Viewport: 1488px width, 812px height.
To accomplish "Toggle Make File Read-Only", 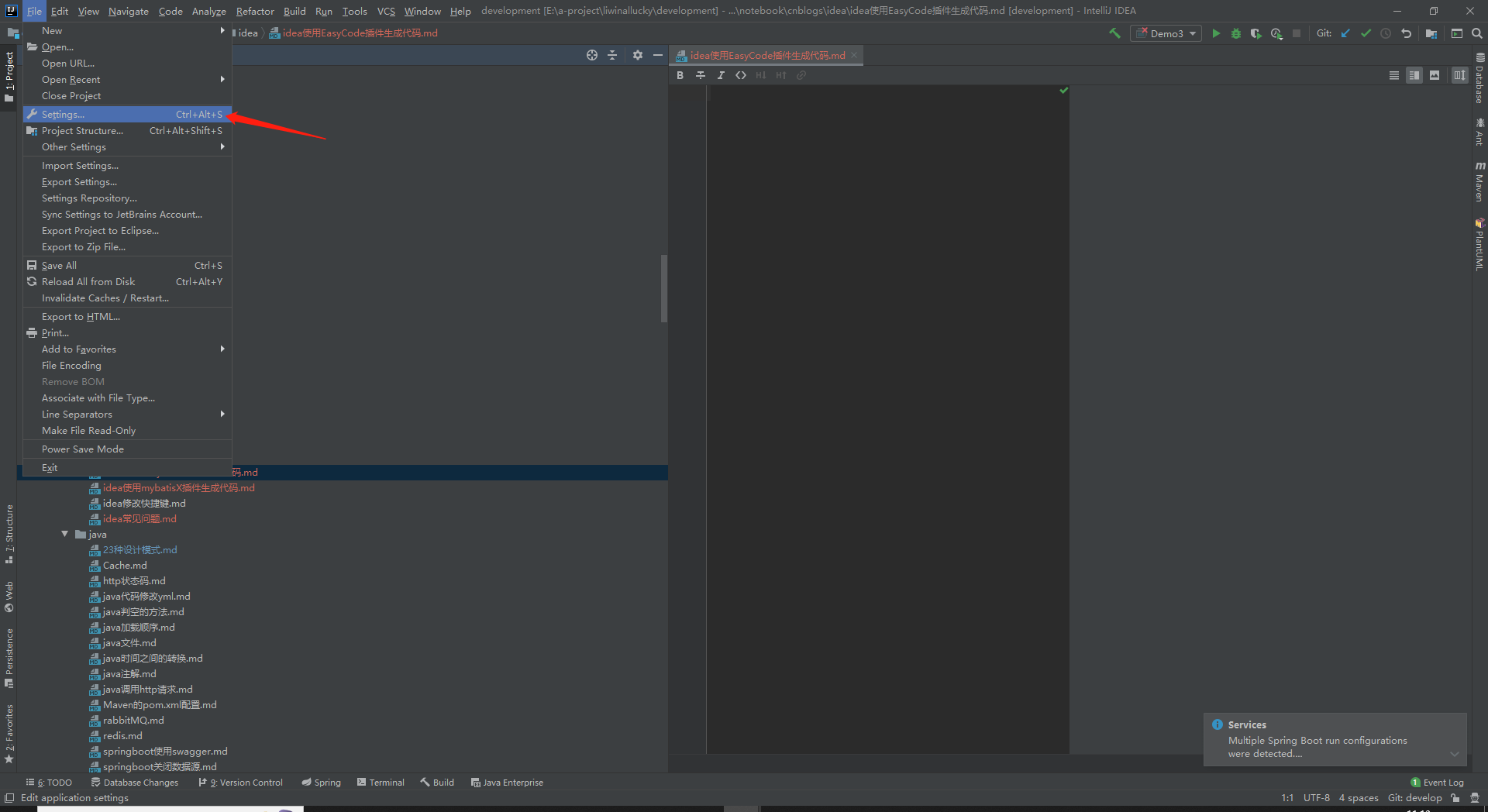I will (x=127, y=431).
